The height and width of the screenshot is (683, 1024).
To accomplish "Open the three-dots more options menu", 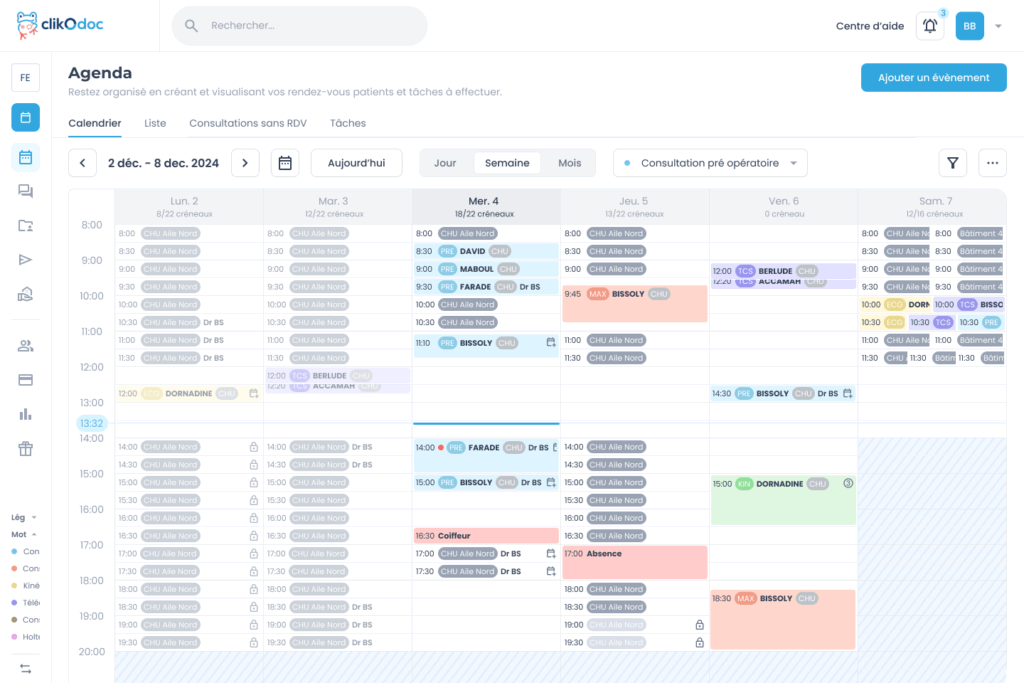I will (992, 163).
